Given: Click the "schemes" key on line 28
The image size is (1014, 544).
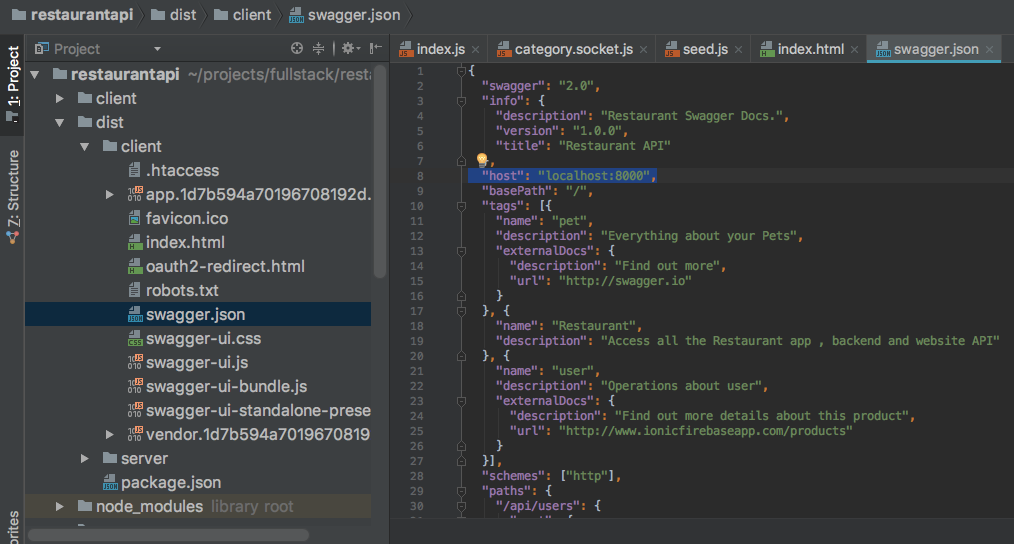Looking at the screenshot, I should tap(517, 476).
